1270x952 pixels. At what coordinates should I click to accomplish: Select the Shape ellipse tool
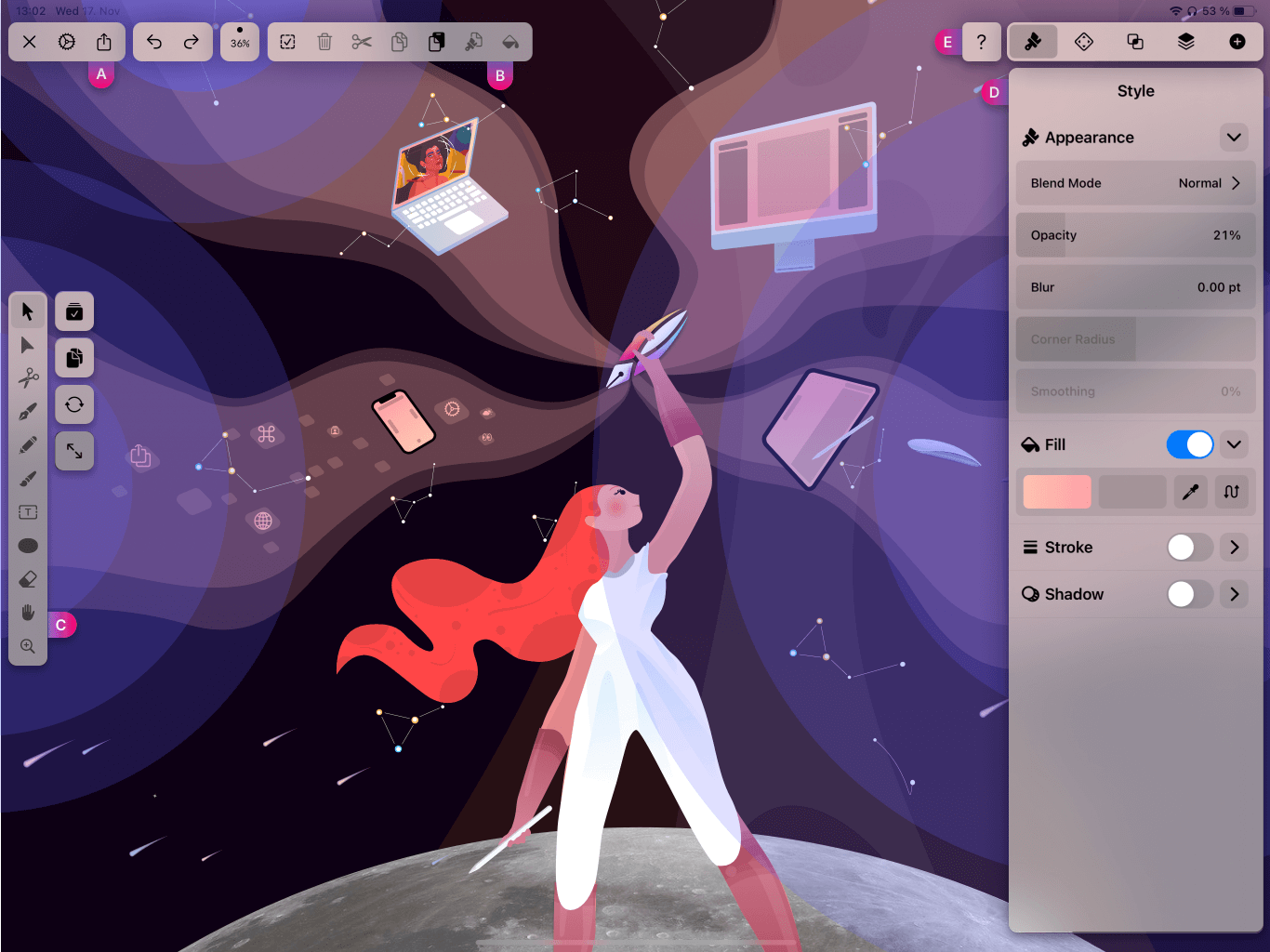tap(28, 546)
